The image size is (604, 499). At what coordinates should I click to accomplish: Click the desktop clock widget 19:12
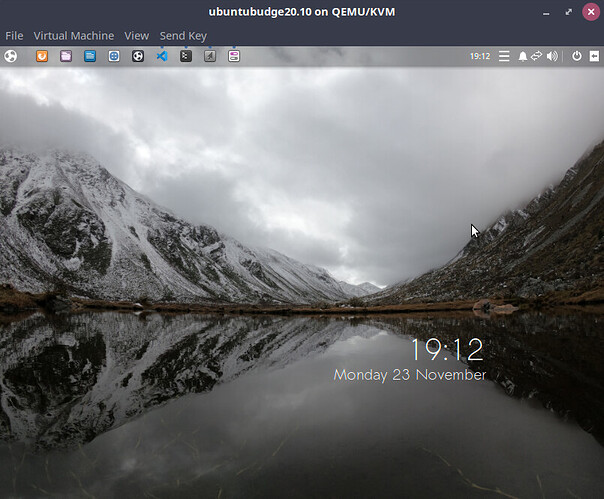coord(447,349)
